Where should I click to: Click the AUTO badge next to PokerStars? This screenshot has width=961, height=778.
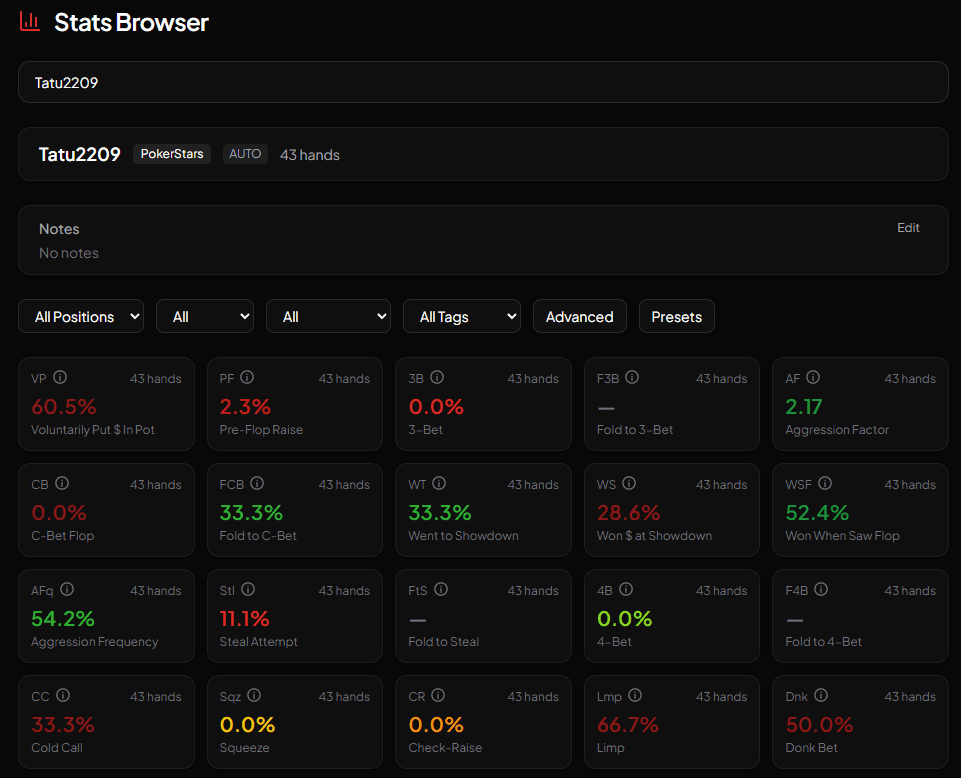click(245, 154)
